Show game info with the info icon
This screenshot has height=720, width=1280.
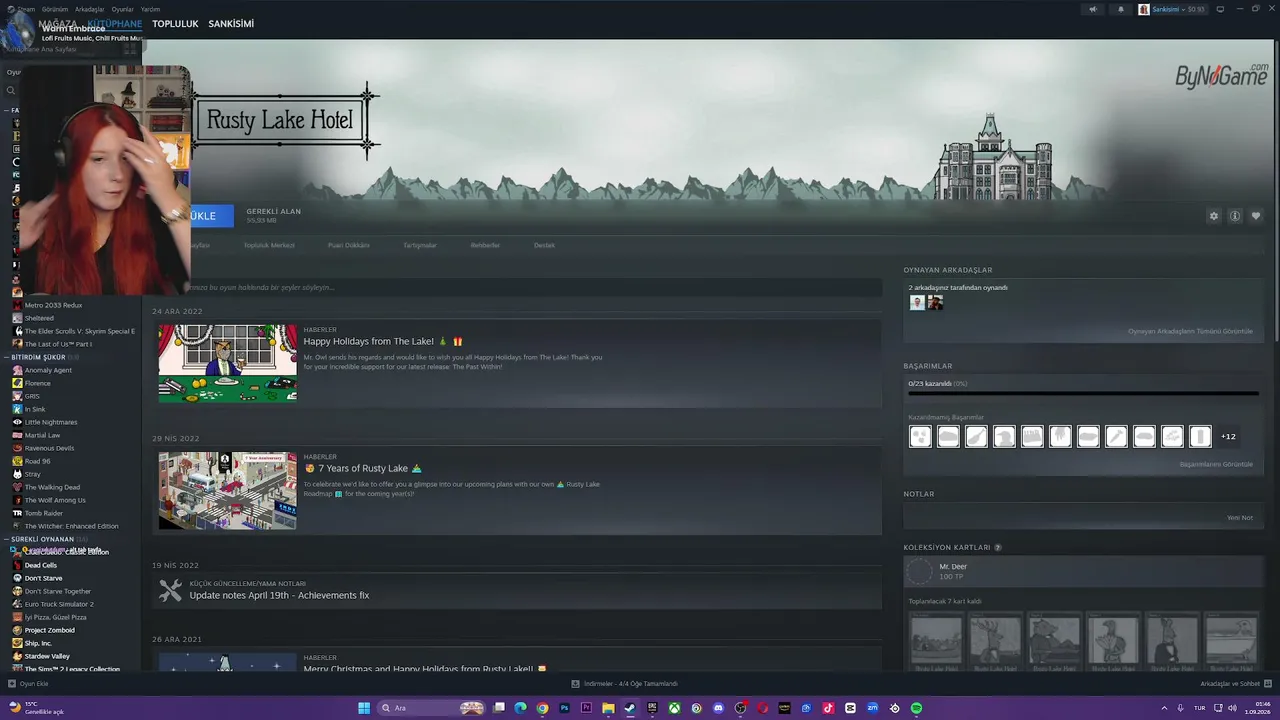pos(1235,216)
